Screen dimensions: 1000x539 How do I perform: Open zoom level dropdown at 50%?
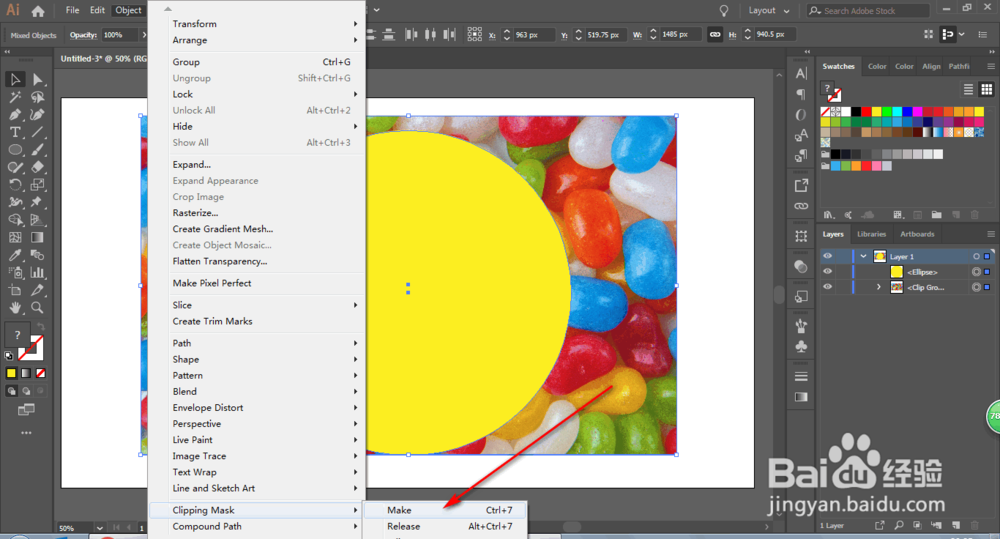pos(99,528)
